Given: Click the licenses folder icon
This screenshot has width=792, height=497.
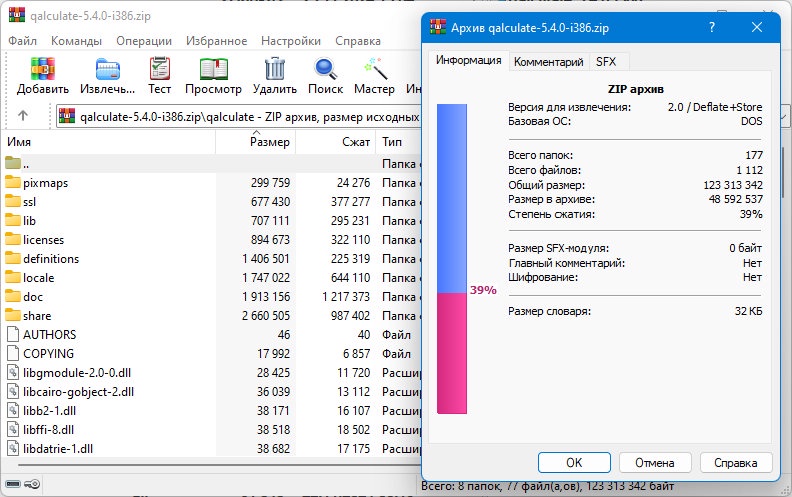Looking at the screenshot, I should tap(13, 239).
